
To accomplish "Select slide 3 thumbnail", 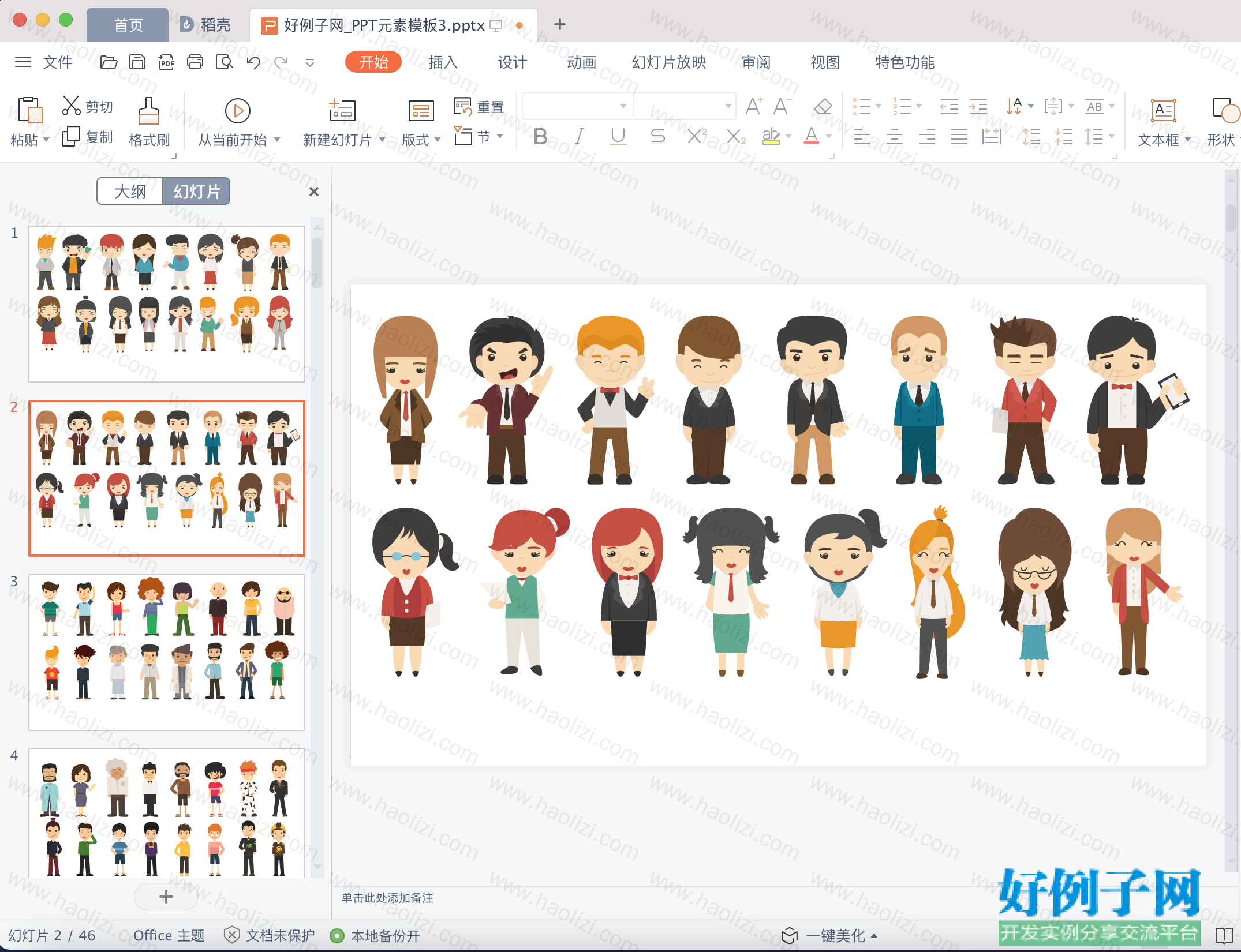I will coord(167,652).
